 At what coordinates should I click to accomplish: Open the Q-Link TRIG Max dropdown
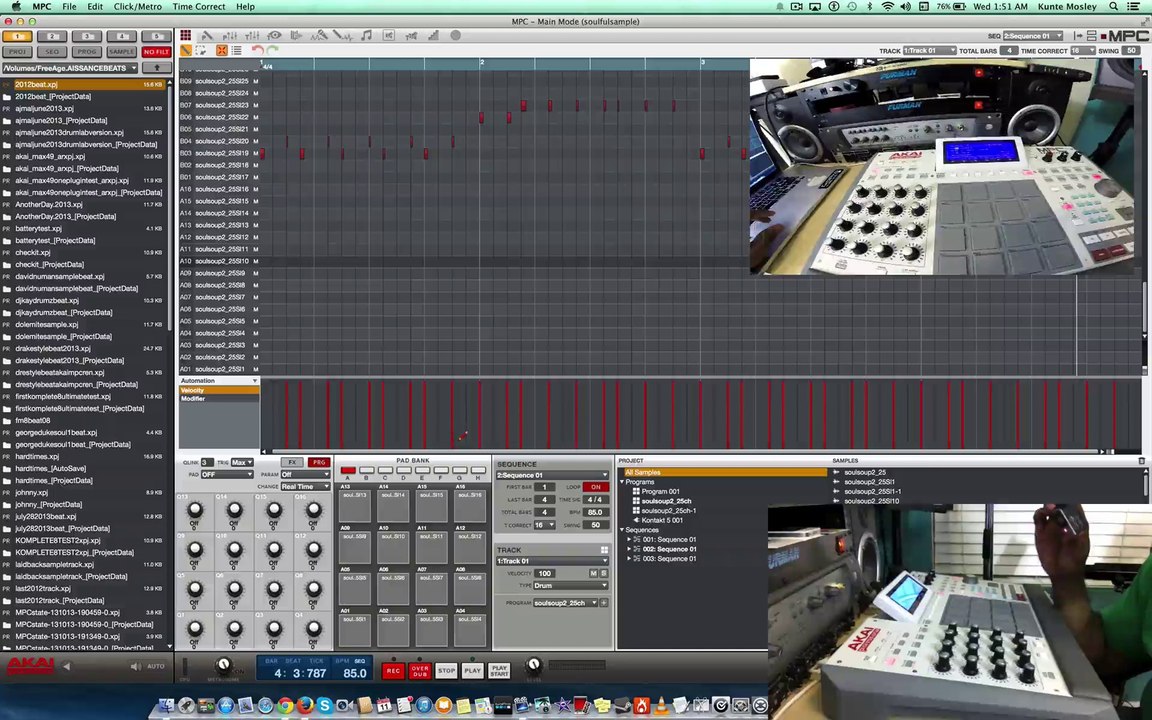pos(242,462)
